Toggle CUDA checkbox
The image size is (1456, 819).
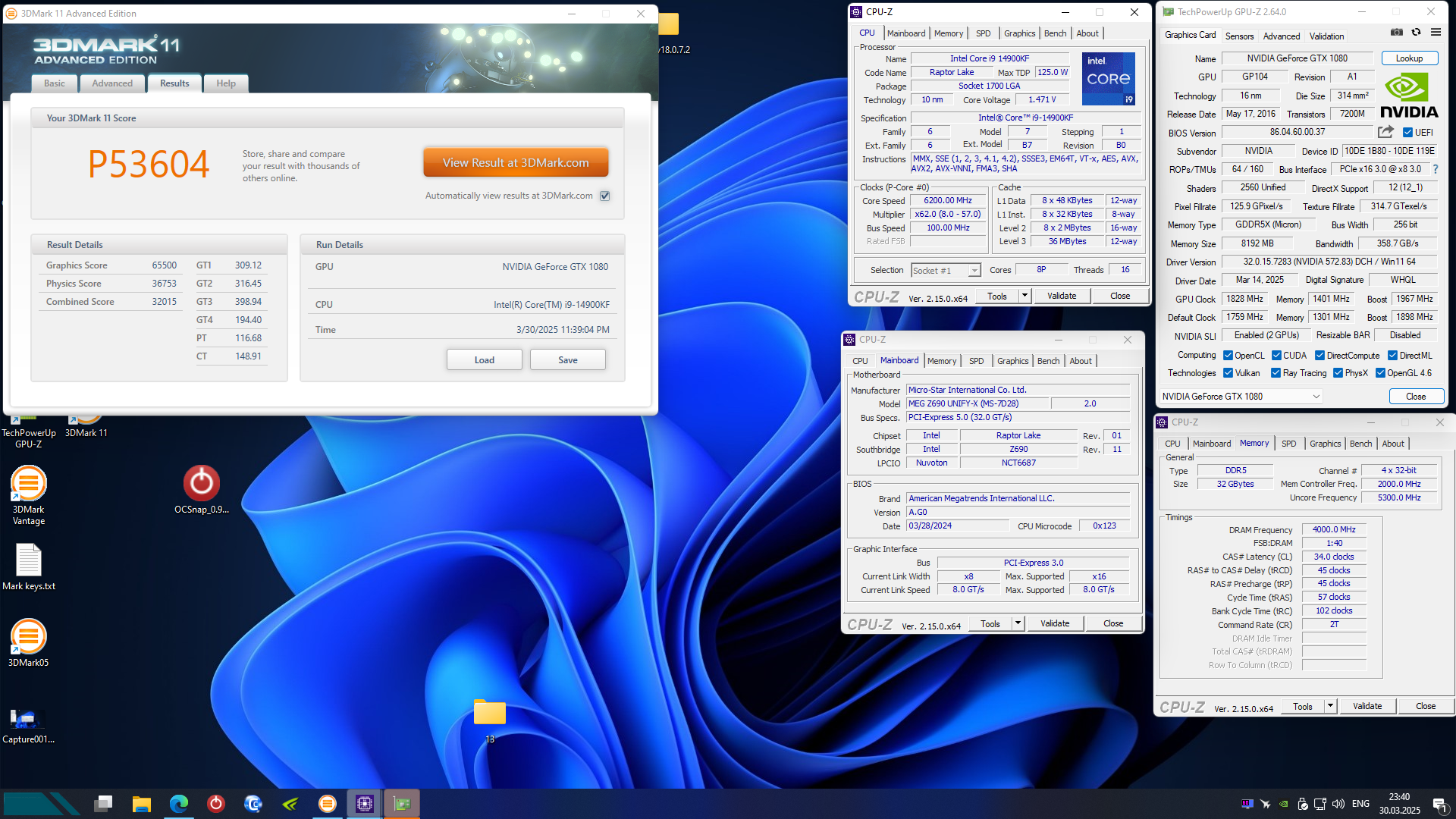click(x=1276, y=356)
